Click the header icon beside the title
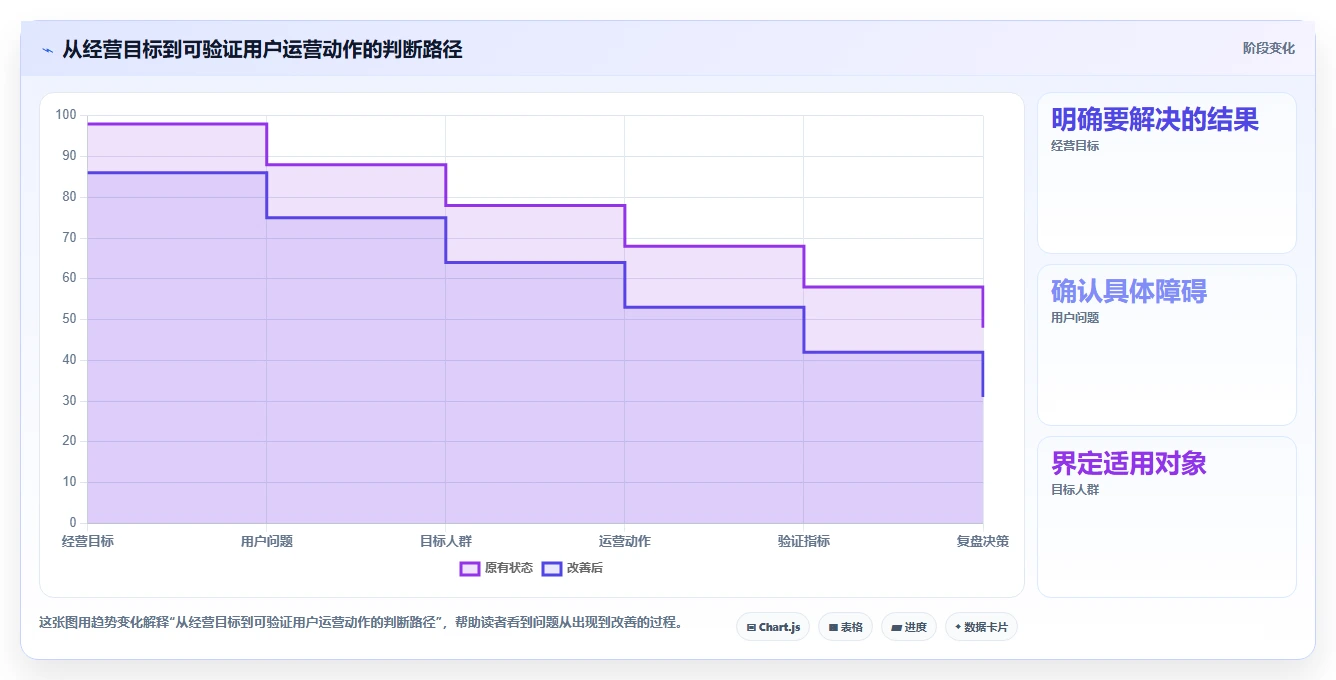The height and width of the screenshot is (680, 1336). (47, 50)
